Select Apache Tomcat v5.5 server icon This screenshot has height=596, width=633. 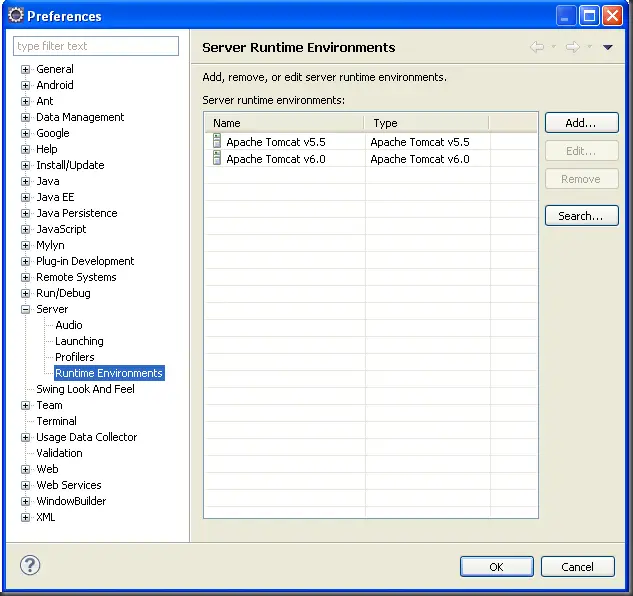(217, 142)
